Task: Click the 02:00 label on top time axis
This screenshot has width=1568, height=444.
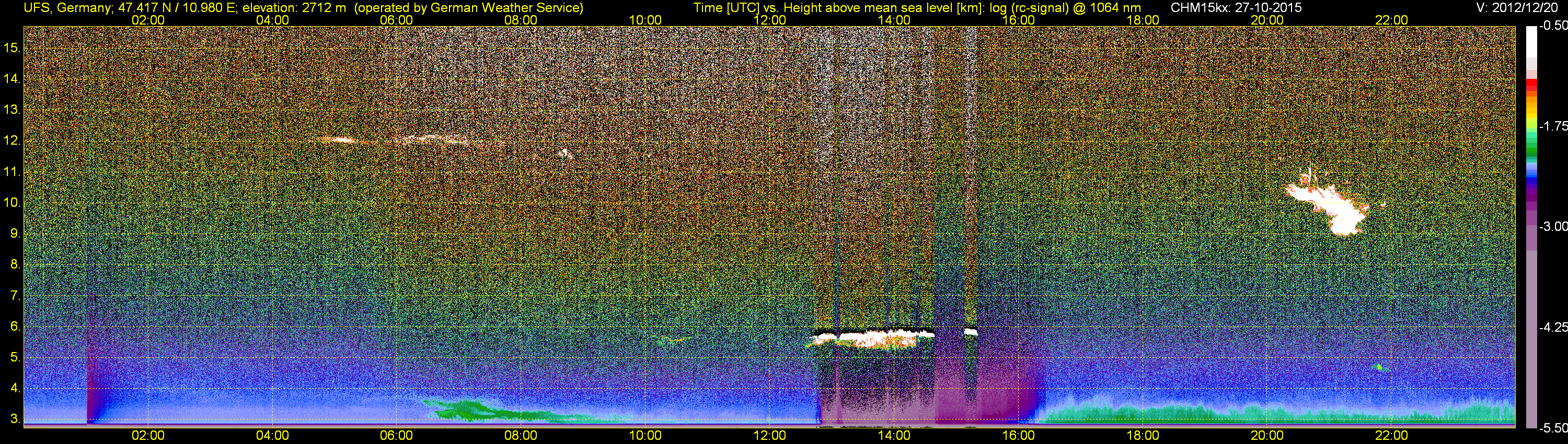Action: [148, 20]
